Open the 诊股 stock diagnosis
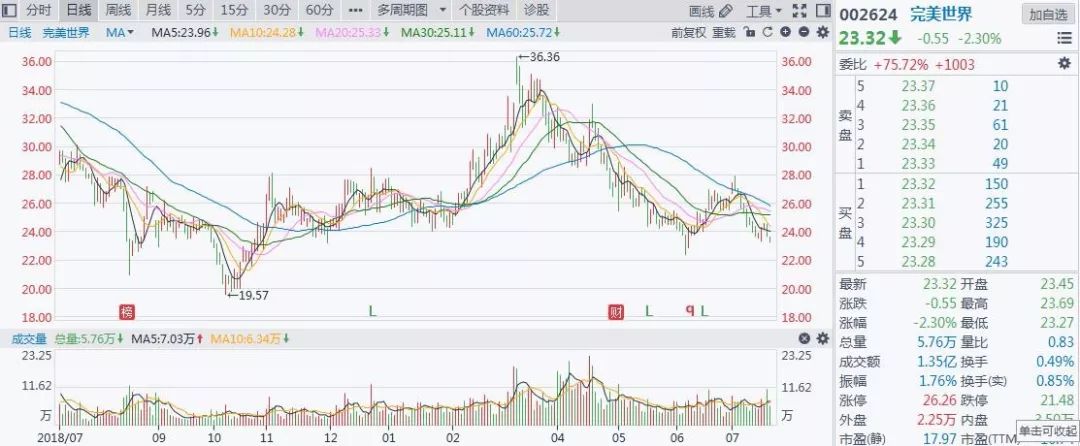 tap(537, 10)
